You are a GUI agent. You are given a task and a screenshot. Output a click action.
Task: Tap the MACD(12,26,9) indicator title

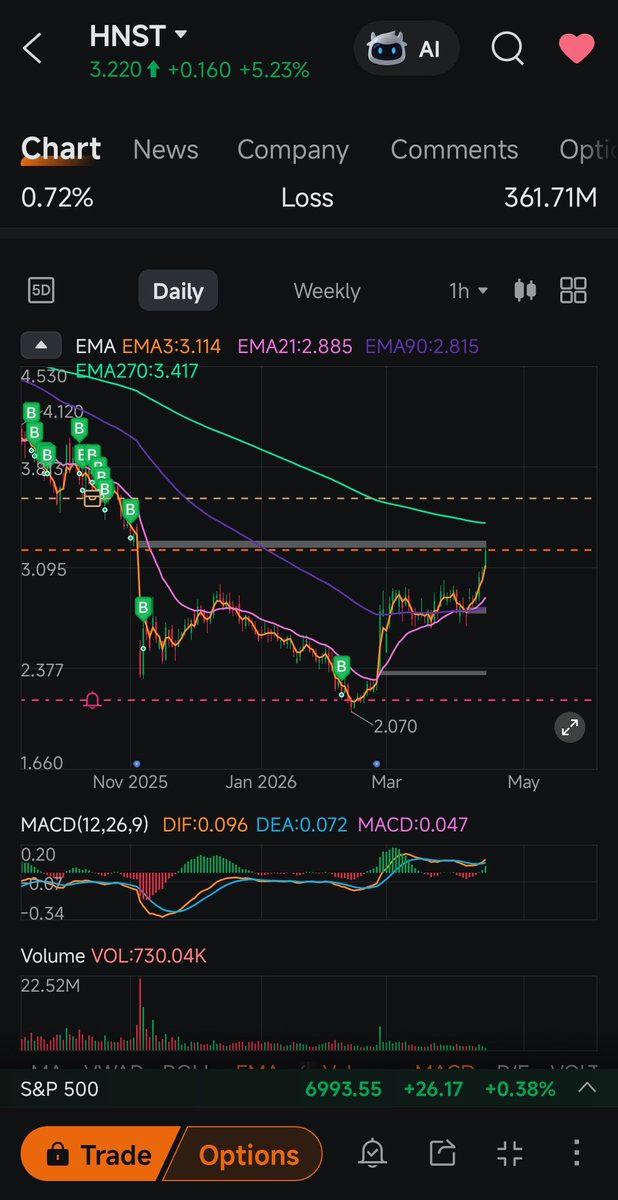pos(85,825)
